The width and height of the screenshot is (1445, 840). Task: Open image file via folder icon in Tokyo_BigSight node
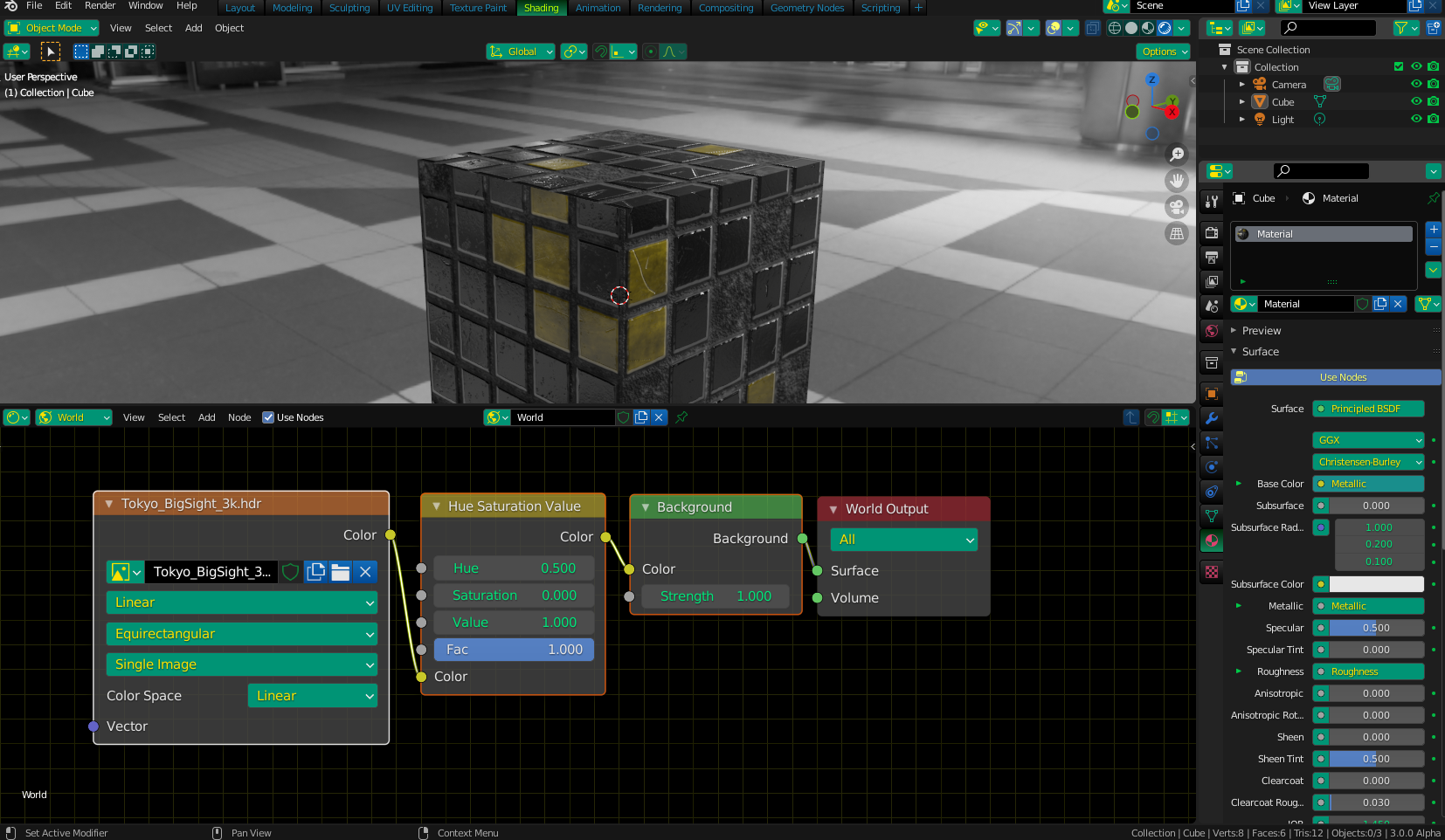coord(341,572)
